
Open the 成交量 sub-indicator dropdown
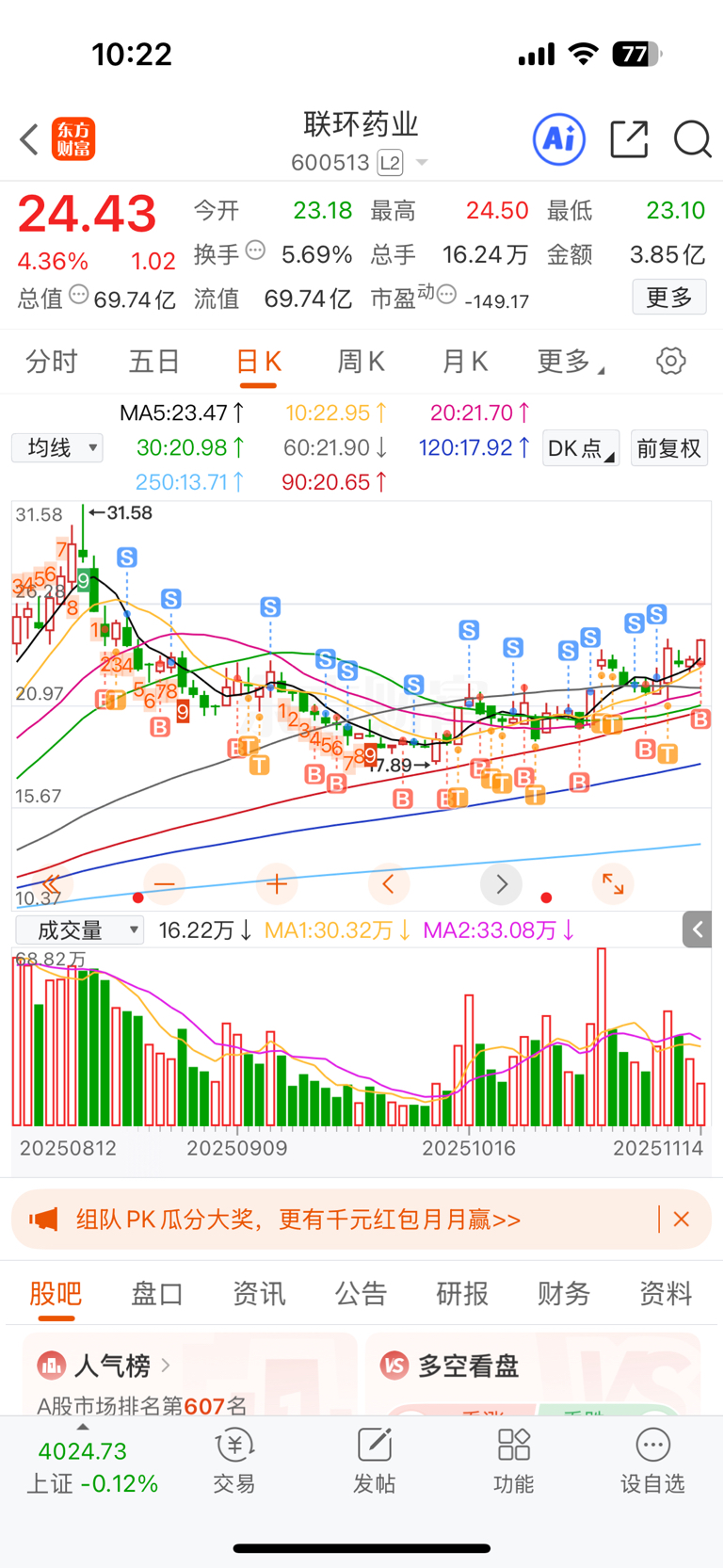tap(79, 930)
